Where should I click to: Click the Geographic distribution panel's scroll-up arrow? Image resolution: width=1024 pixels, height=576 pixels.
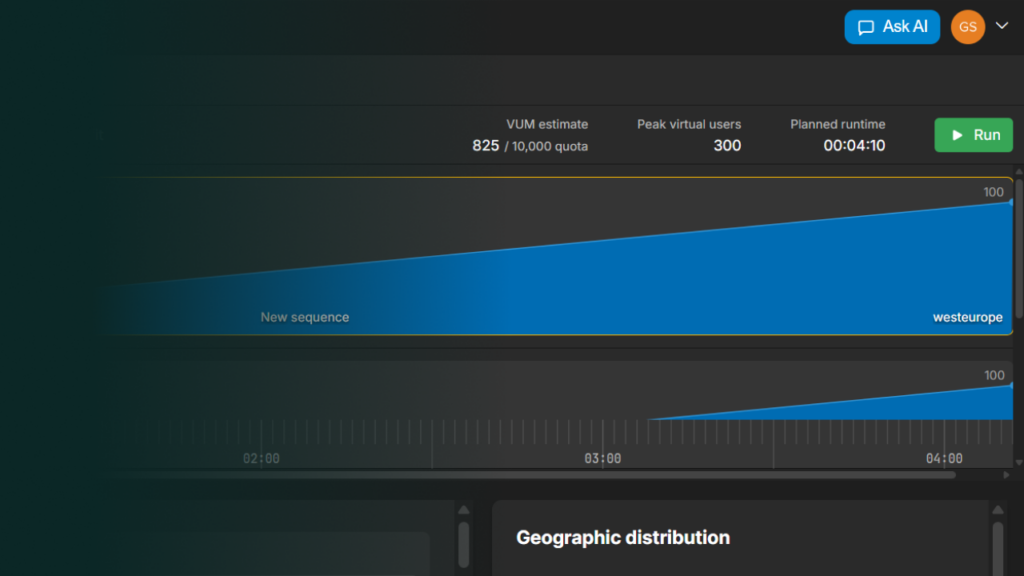(997, 511)
